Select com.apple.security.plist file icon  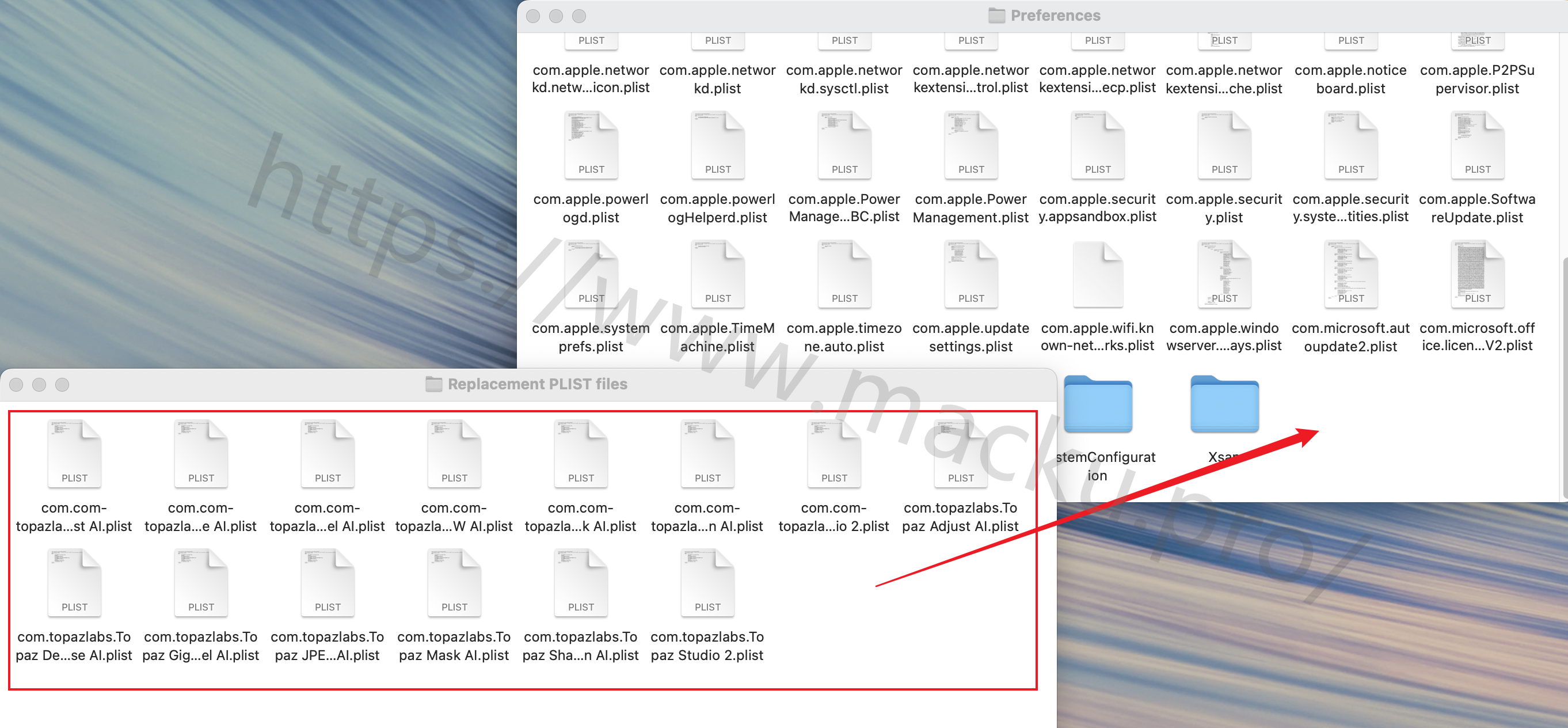pos(1224,145)
